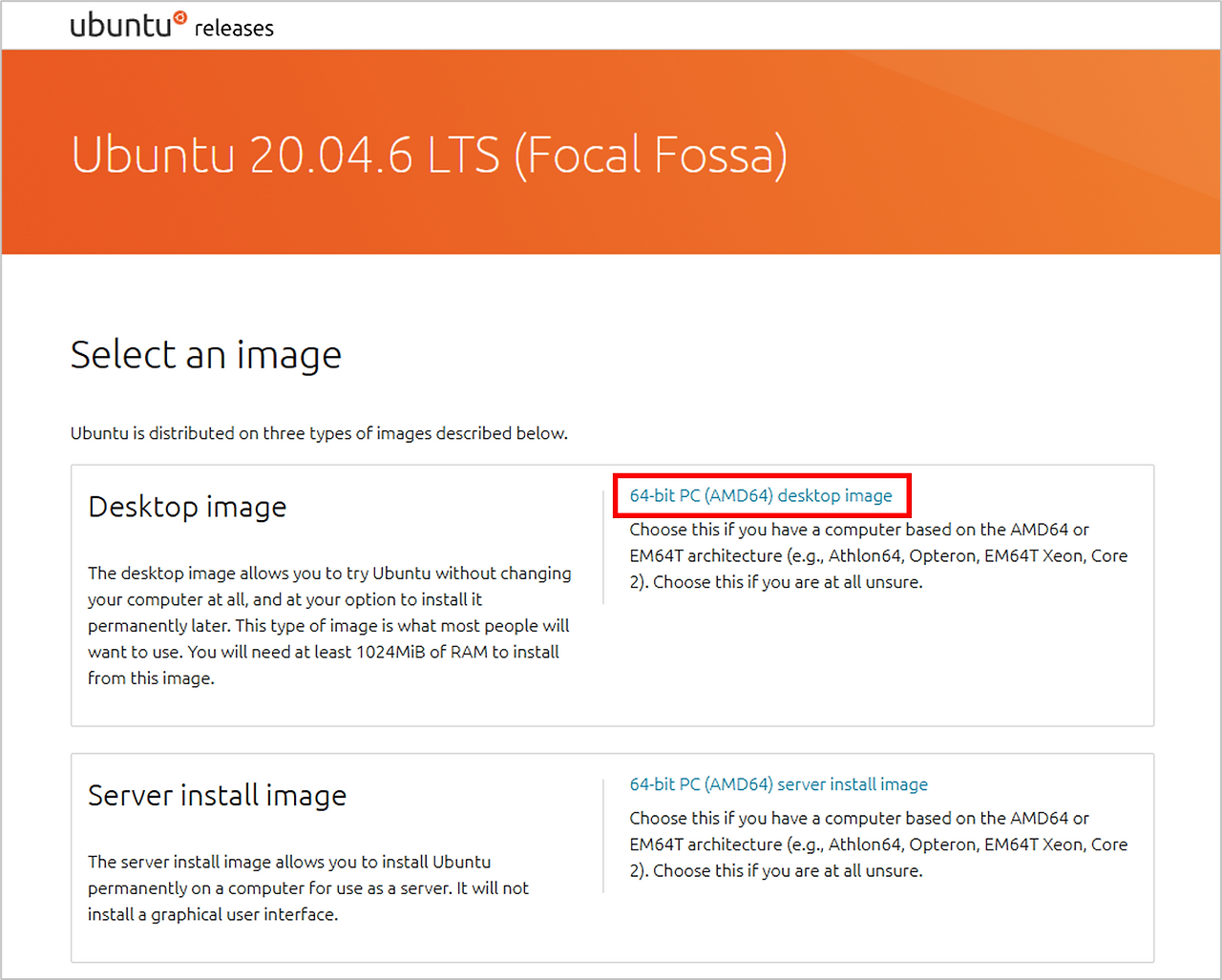The width and height of the screenshot is (1222, 980).
Task: Click the Server install image section title
Action: tap(217, 795)
